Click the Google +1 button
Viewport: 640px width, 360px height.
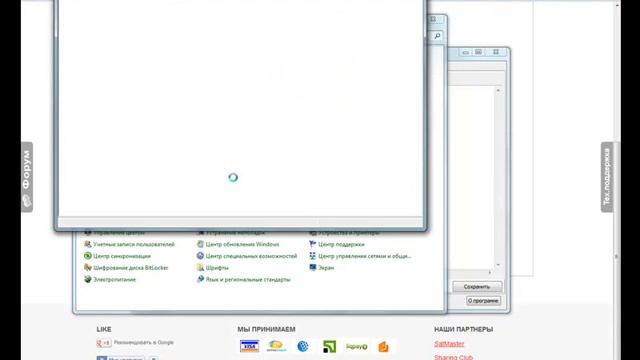point(104,343)
